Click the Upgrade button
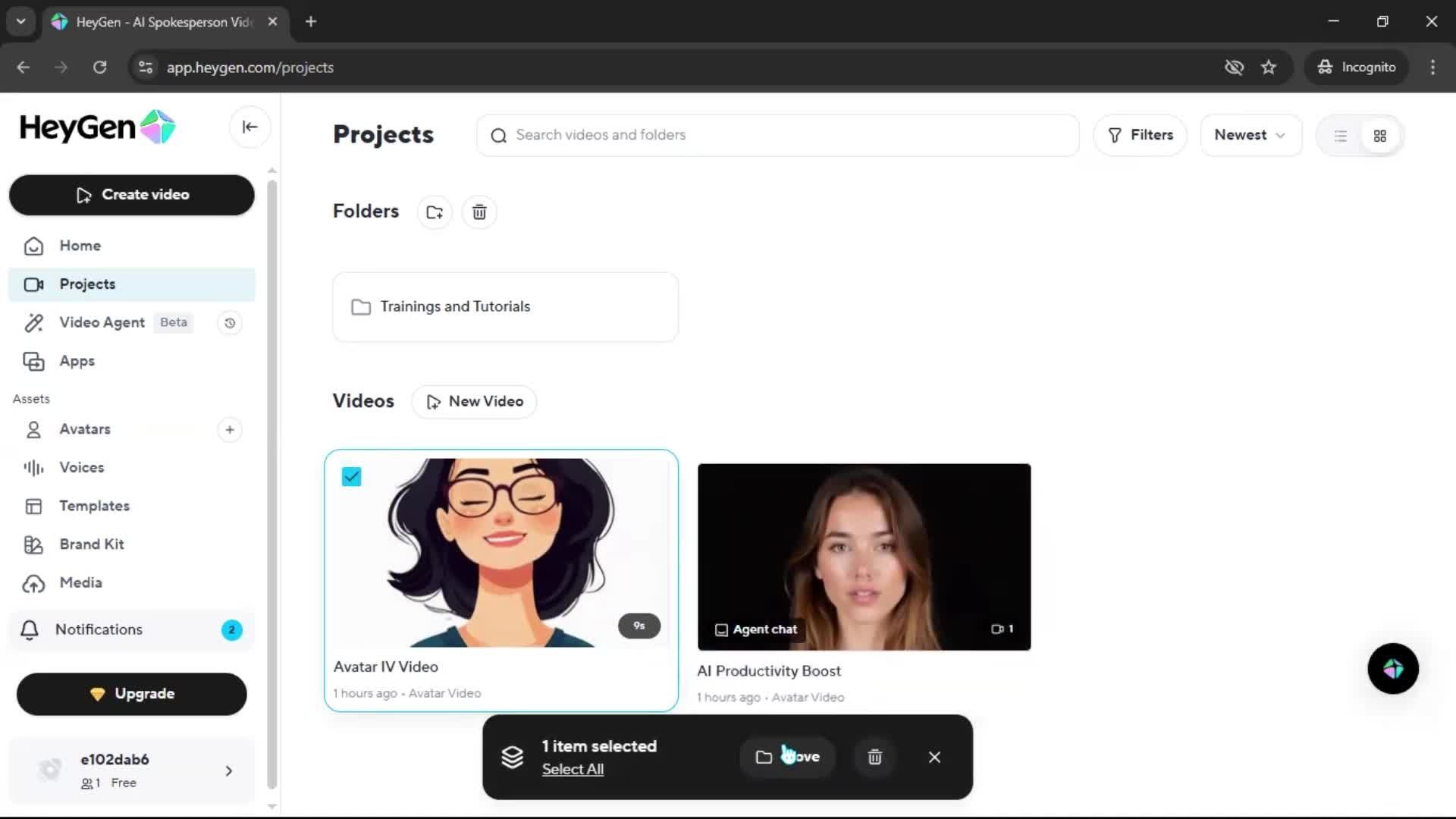 (x=132, y=694)
